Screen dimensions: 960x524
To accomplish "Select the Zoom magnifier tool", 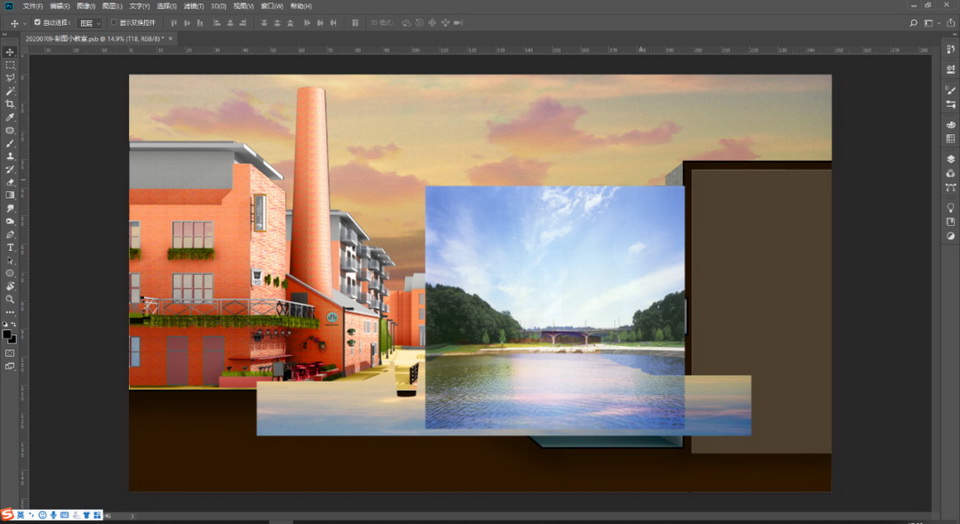I will coord(10,299).
